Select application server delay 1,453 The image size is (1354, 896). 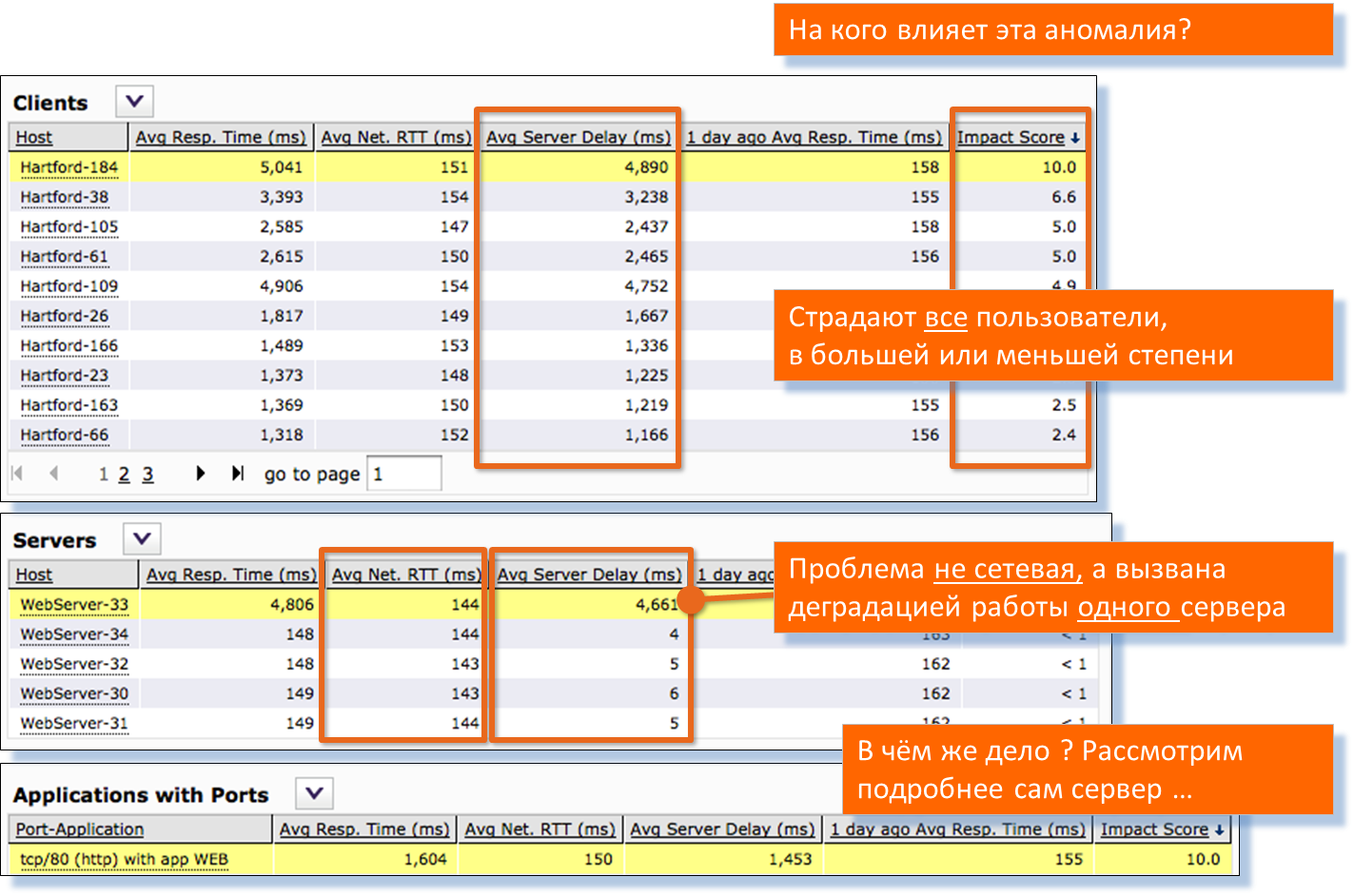(791, 860)
